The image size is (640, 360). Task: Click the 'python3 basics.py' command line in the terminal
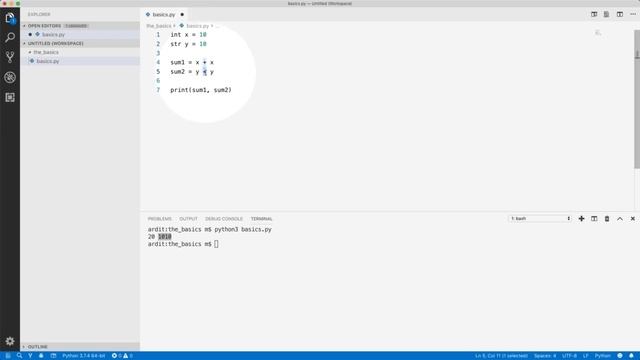coord(243,229)
